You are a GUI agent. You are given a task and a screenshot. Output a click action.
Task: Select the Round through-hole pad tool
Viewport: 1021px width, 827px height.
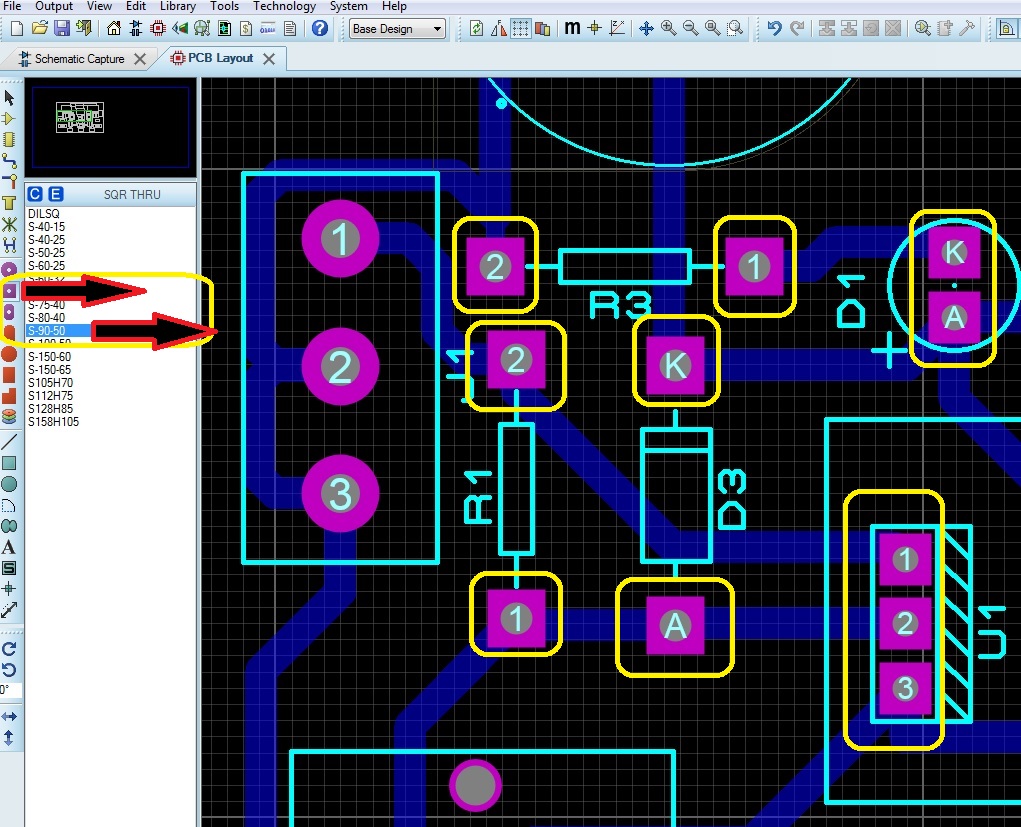tap(9, 269)
